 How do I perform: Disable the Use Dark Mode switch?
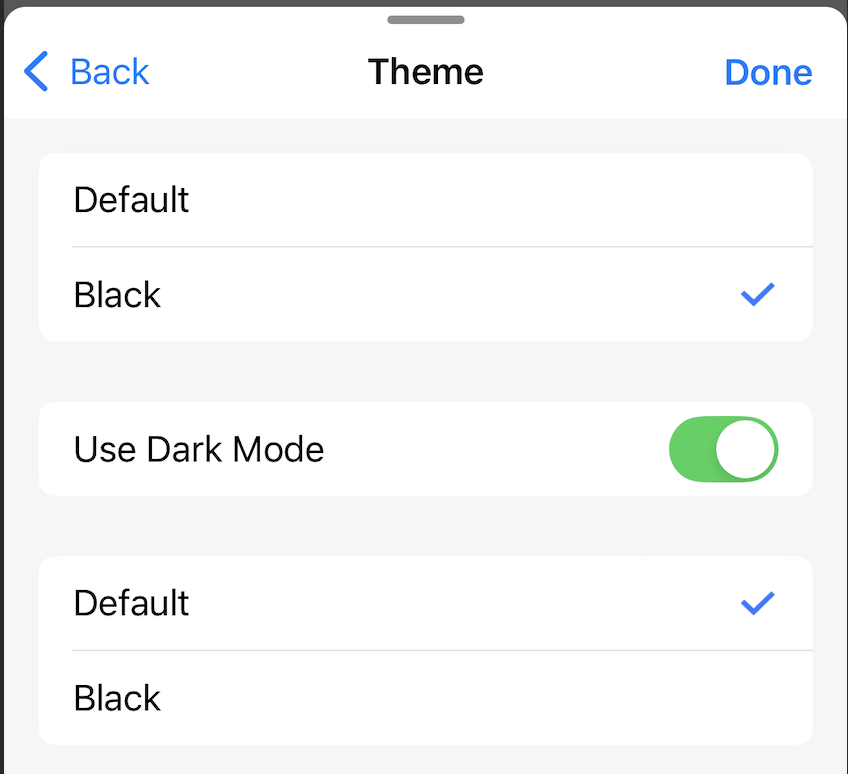pos(723,449)
